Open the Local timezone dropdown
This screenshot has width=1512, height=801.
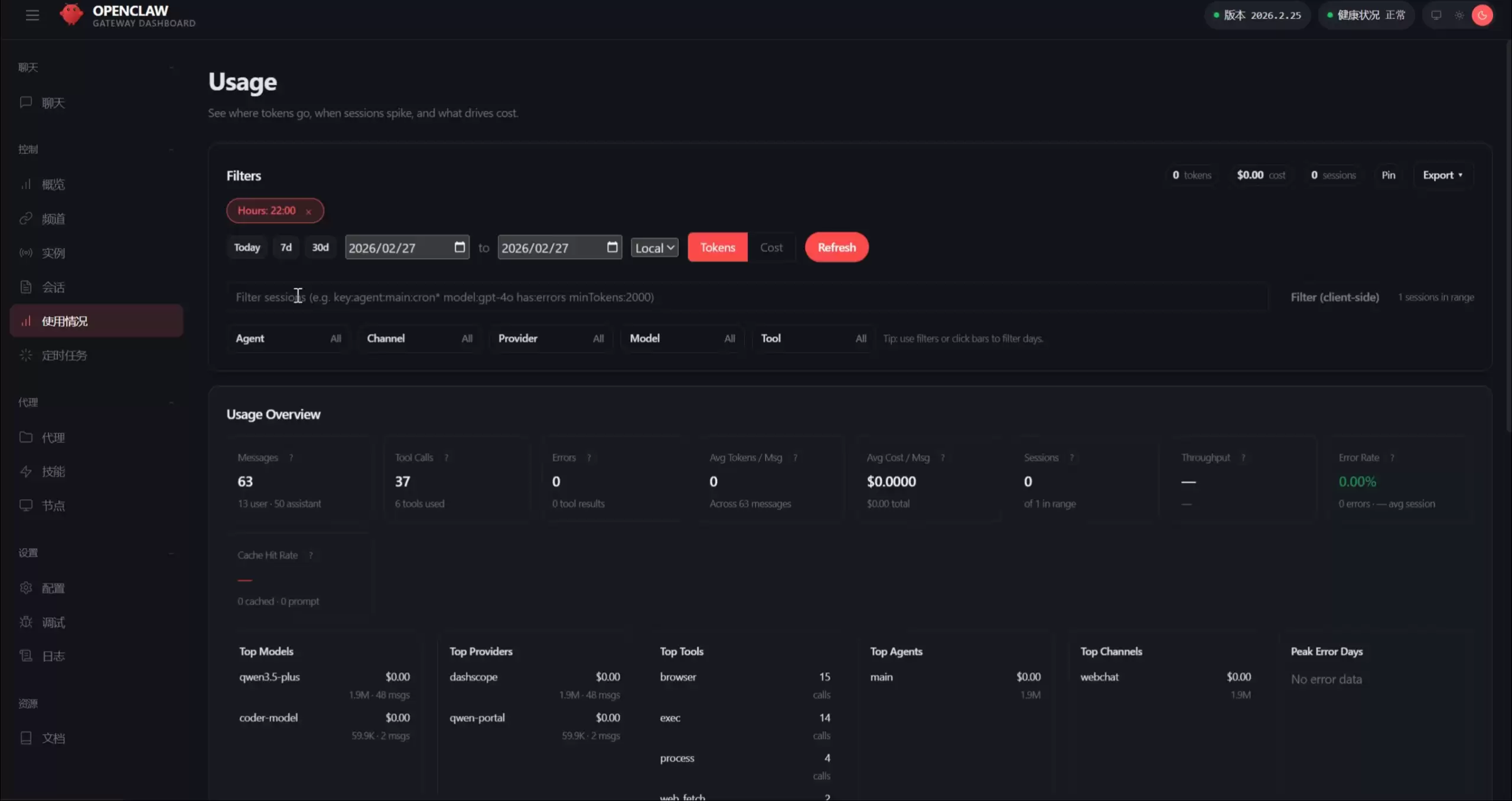point(654,248)
